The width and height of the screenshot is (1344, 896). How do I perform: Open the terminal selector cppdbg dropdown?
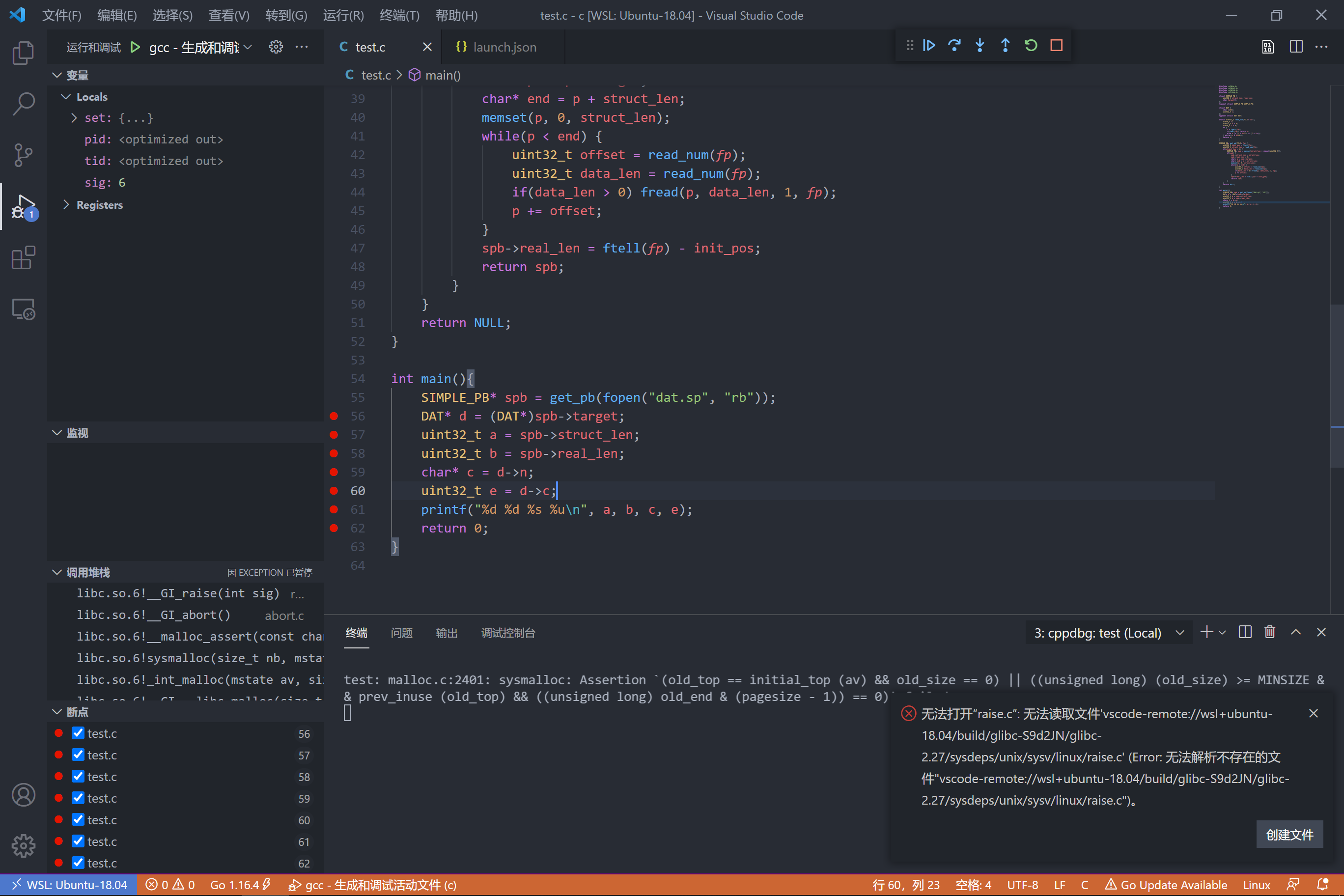pos(1108,633)
